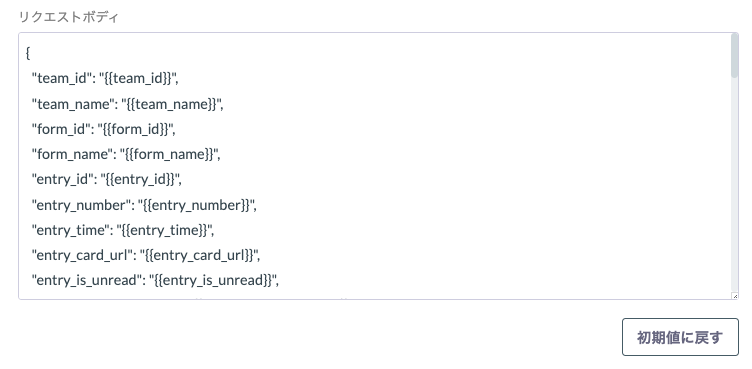Click the "team_id" line in textarea
The width and height of the screenshot is (752, 369).
[105, 78]
